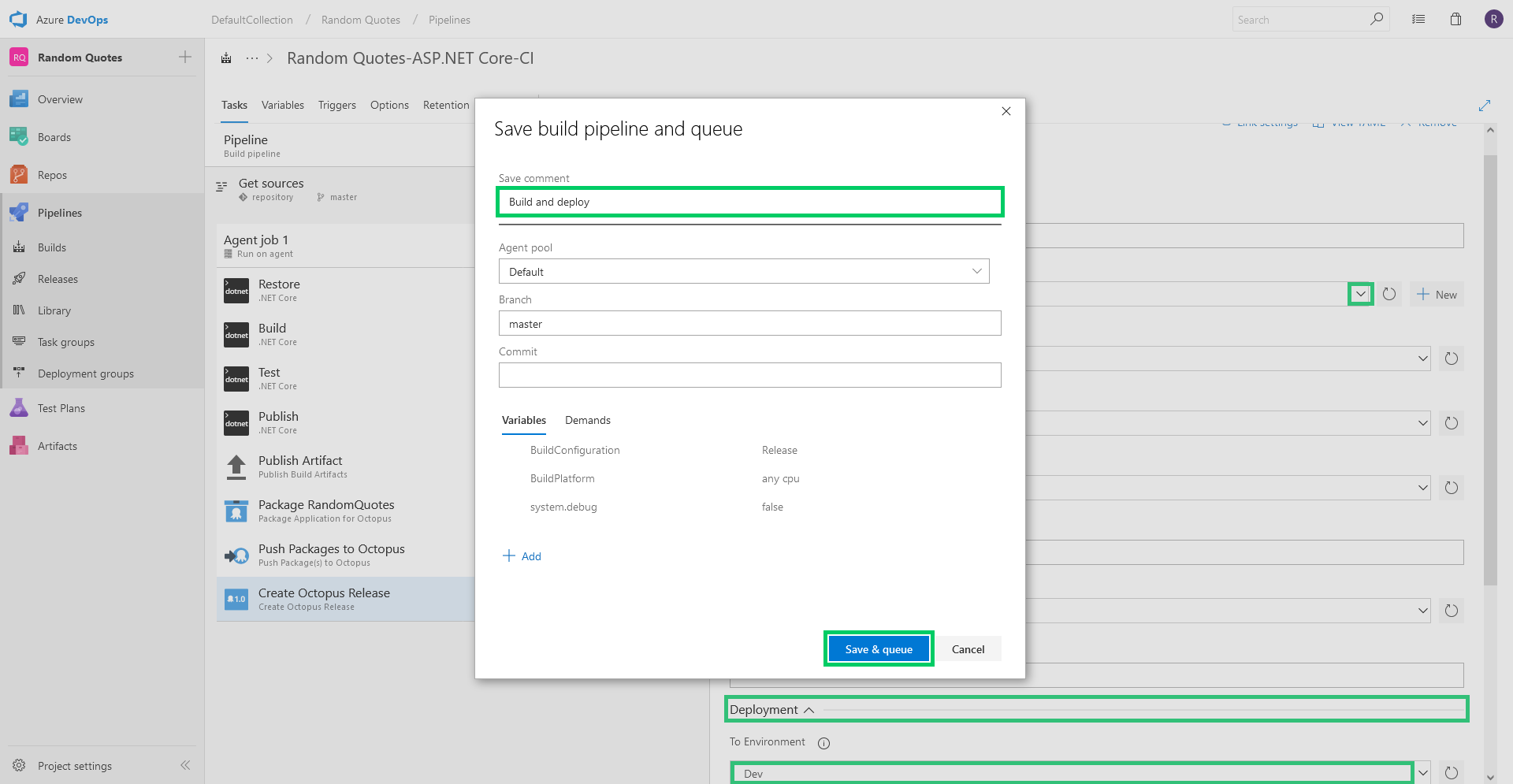
Task: Collapse the sidebar with double-chevron icon
Action: point(185,765)
